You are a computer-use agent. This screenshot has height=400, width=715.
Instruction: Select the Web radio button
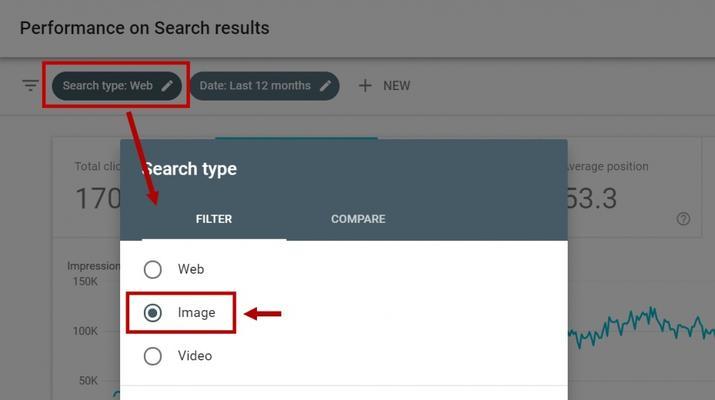(153, 270)
